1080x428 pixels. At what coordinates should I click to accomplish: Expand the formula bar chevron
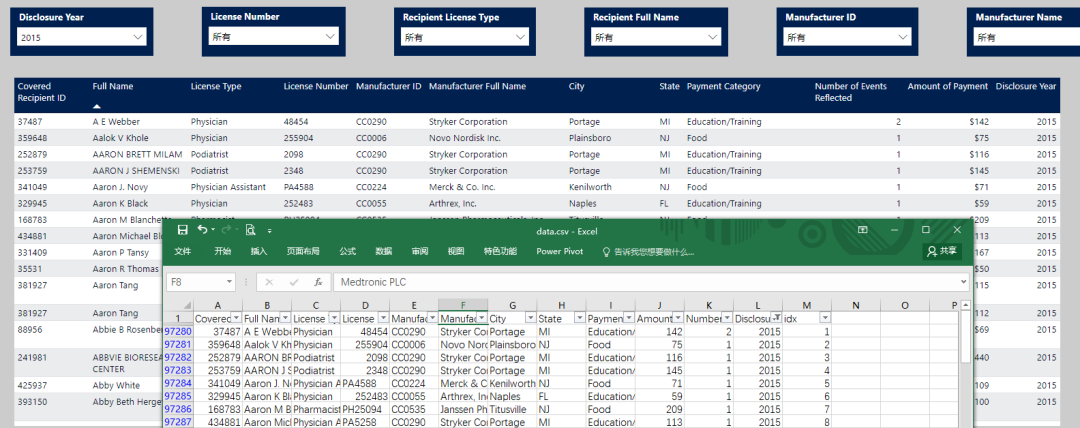click(963, 282)
